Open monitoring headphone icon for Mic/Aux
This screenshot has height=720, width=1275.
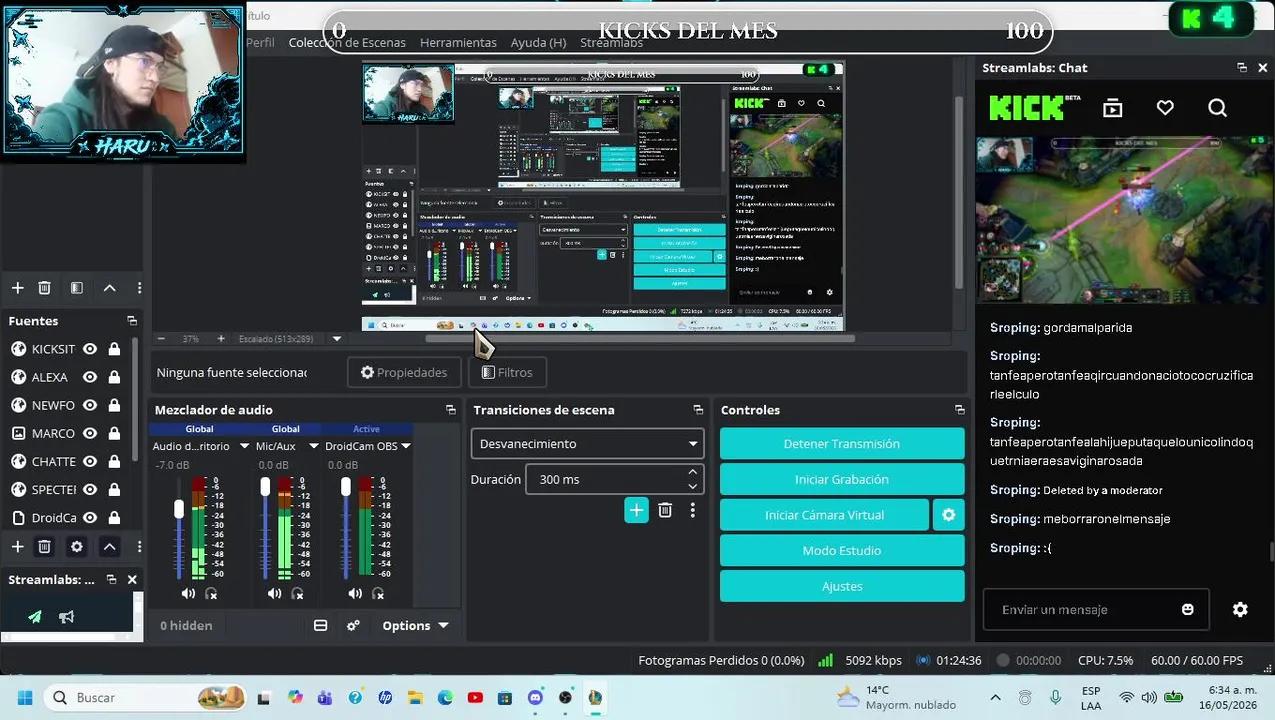297,593
